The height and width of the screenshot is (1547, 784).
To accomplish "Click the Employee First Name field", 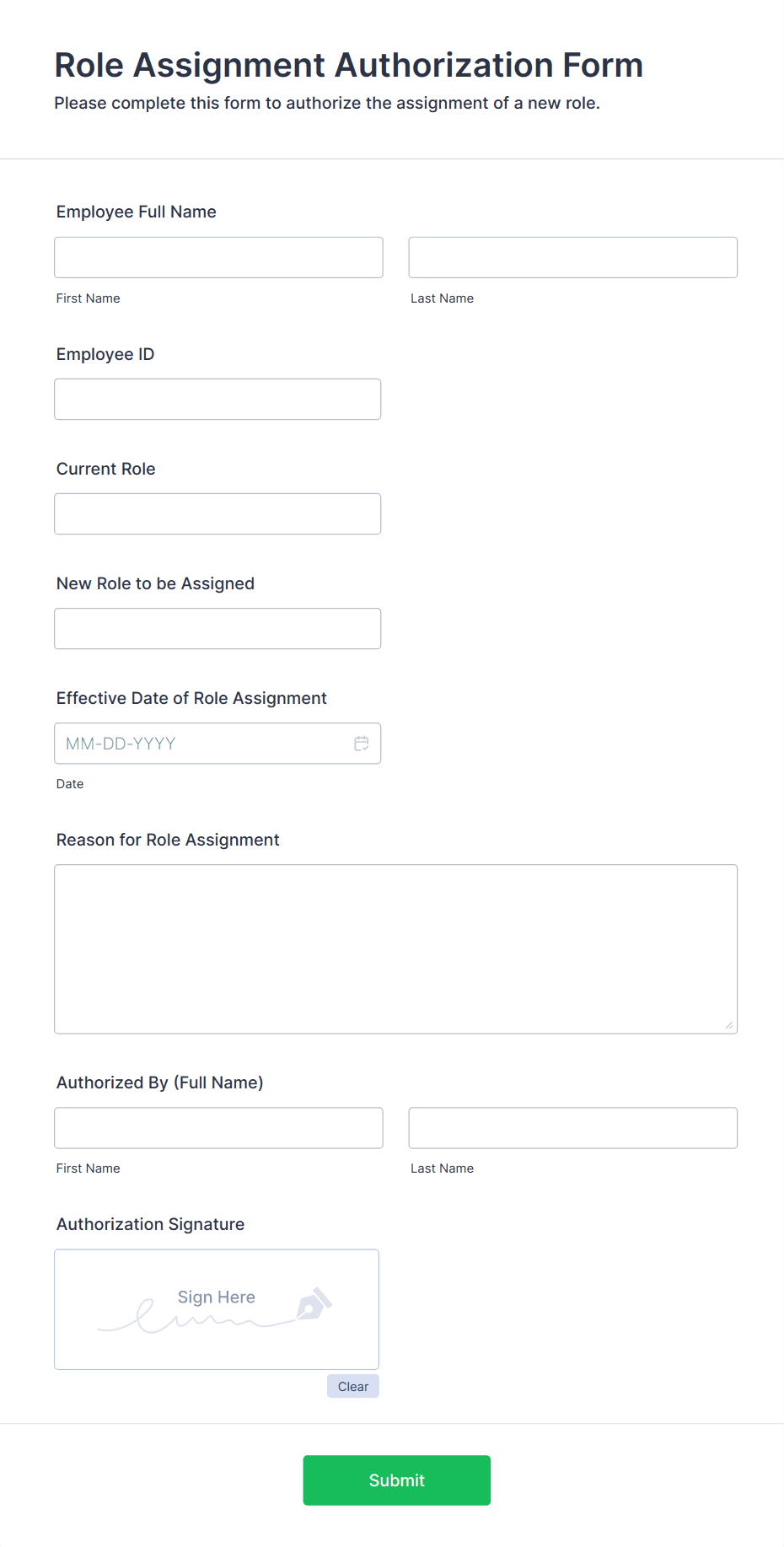I will [217, 257].
